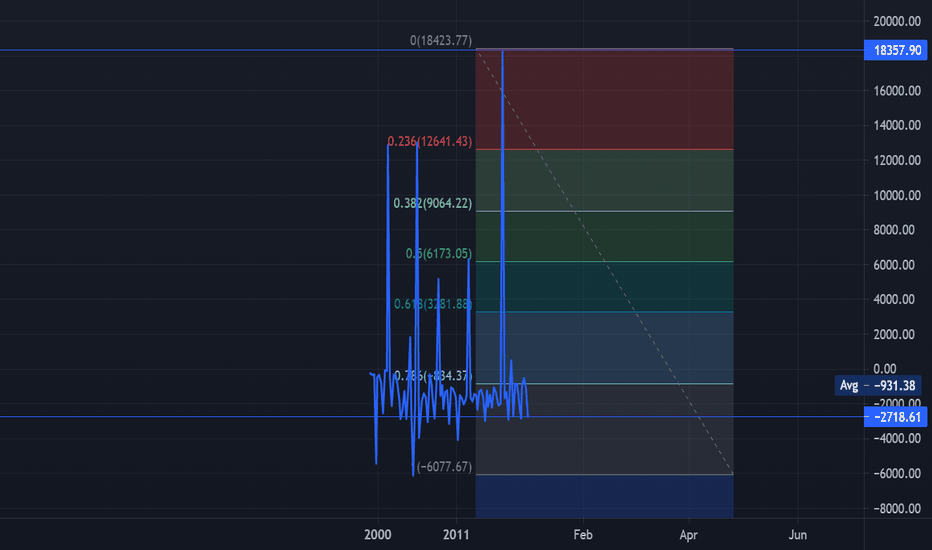Click Fibonacci 0.236(12641.43) label
Image resolution: width=932 pixels, height=550 pixels.
pyautogui.click(x=430, y=142)
